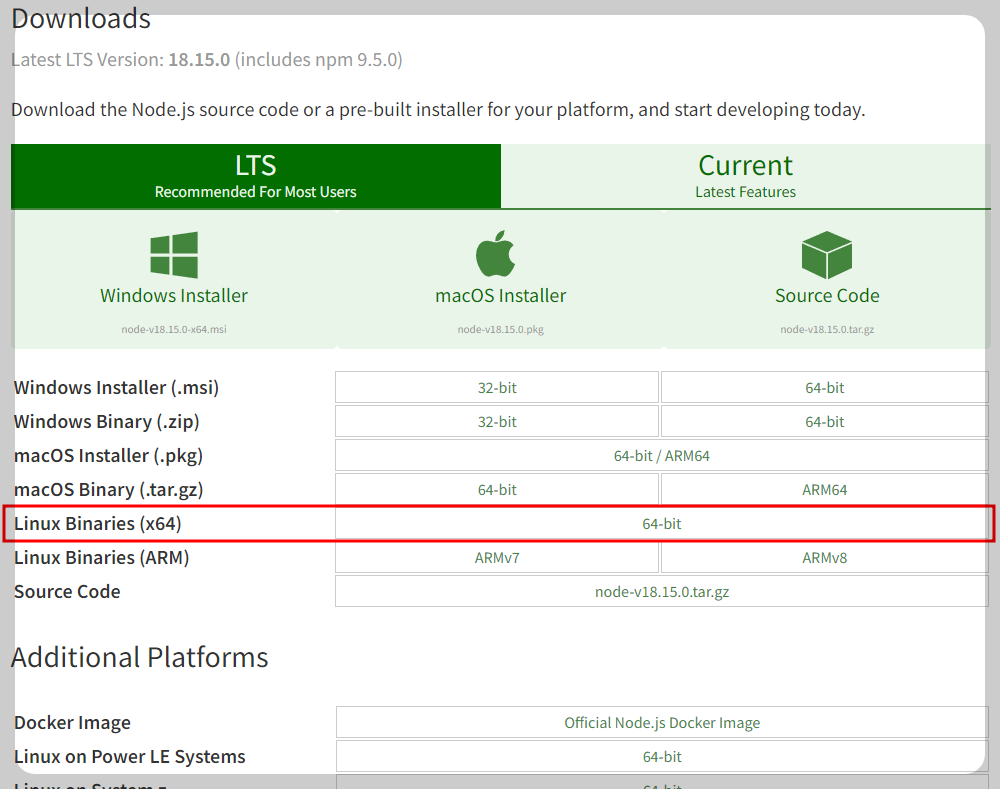Image resolution: width=1000 pixels, height=789 pixels.
Task: Open Official Node.js Docker Image link
Action: (x=662, y=722)
